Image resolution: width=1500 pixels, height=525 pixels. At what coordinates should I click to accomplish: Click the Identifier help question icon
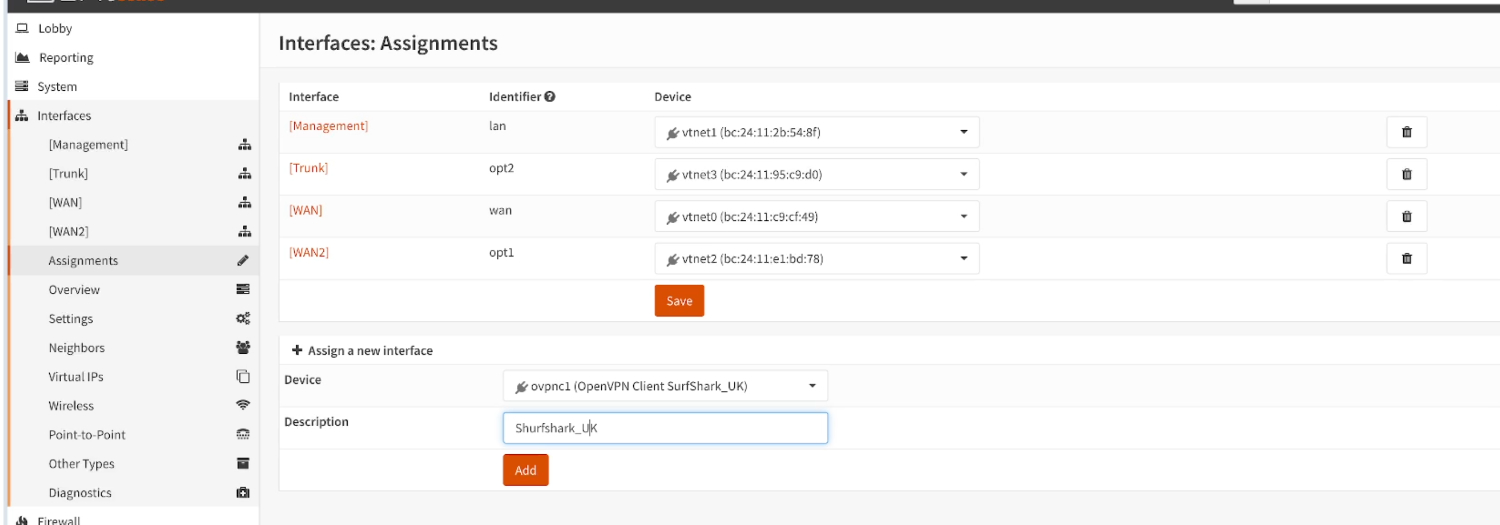click(x=550, y=97)
